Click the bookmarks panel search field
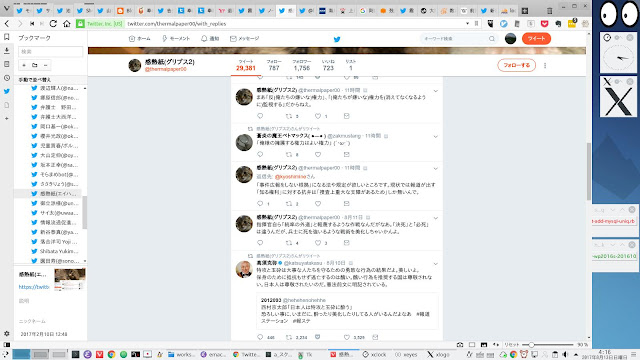 click(51, 51)
